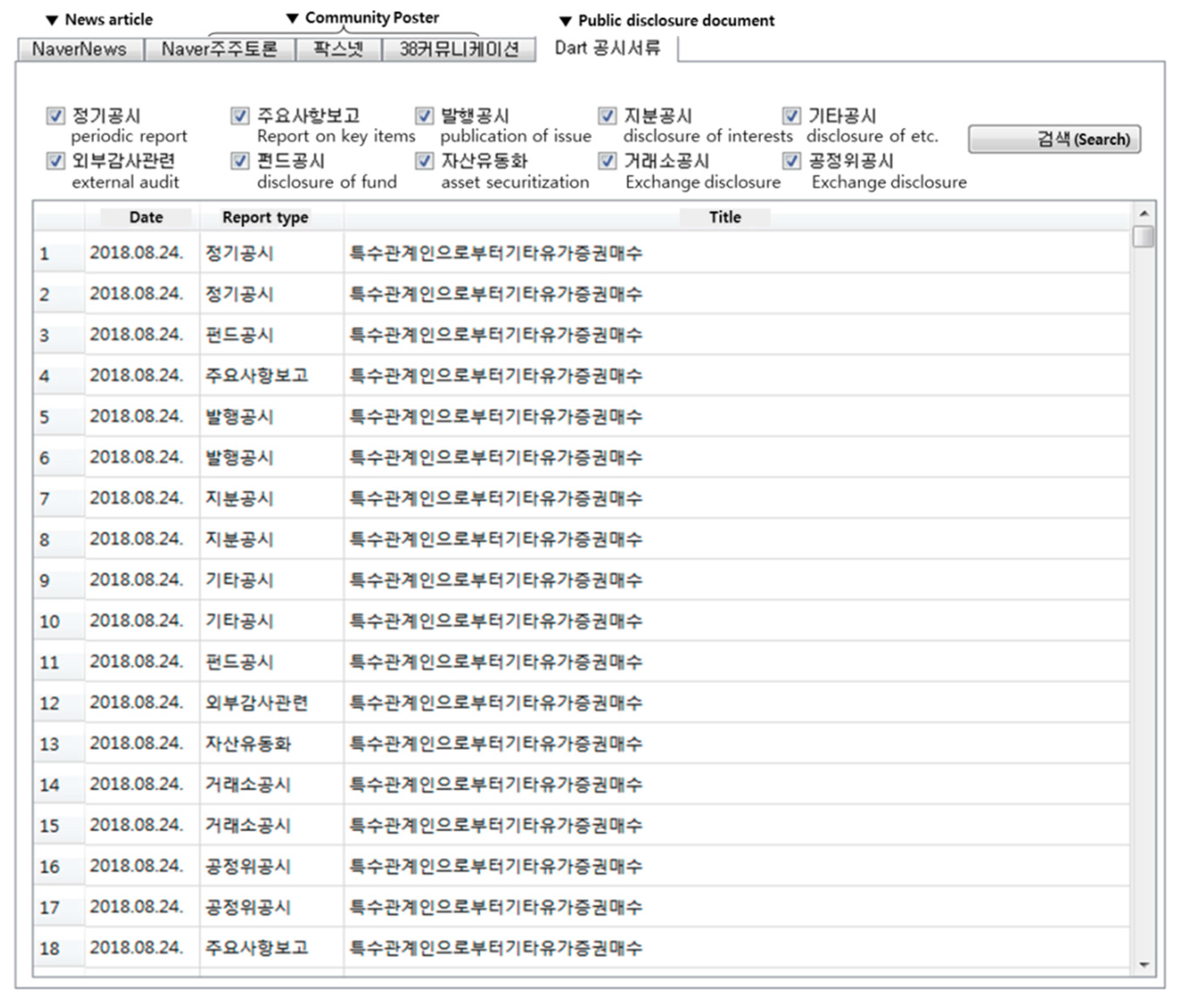Toggle the 공정위공시 checkbox

[792, 161]
